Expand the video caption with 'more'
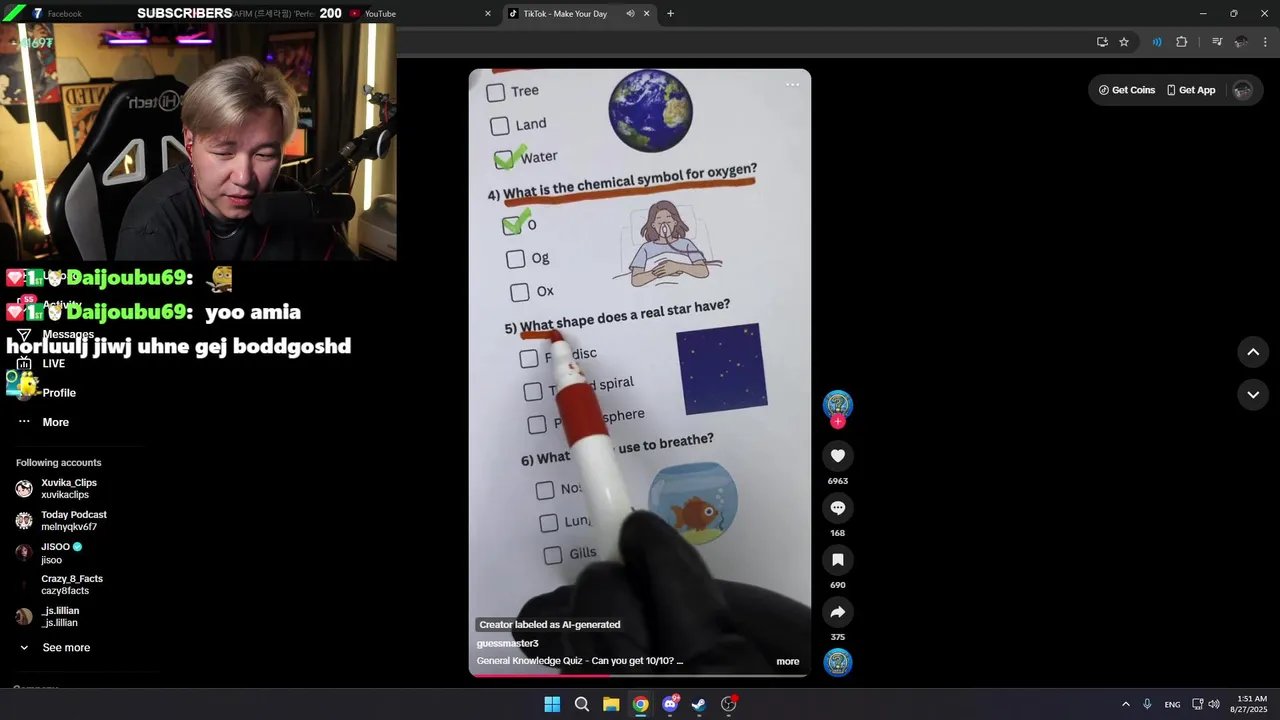The height and width of the screenshot is (720, 1280). pyautogui.click(x=788, y=661)
